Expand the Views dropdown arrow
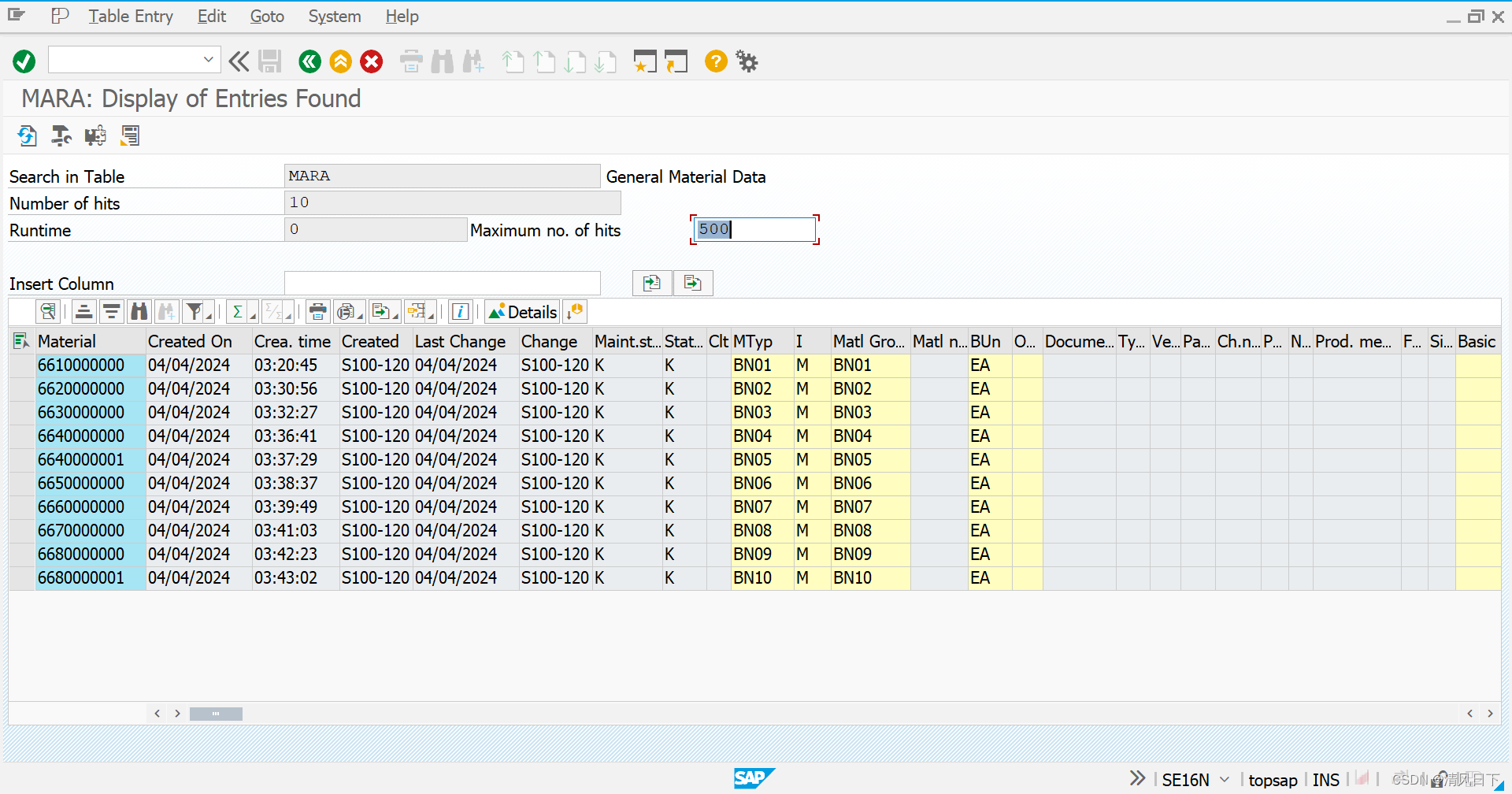1512x794 pixels. 360,316
